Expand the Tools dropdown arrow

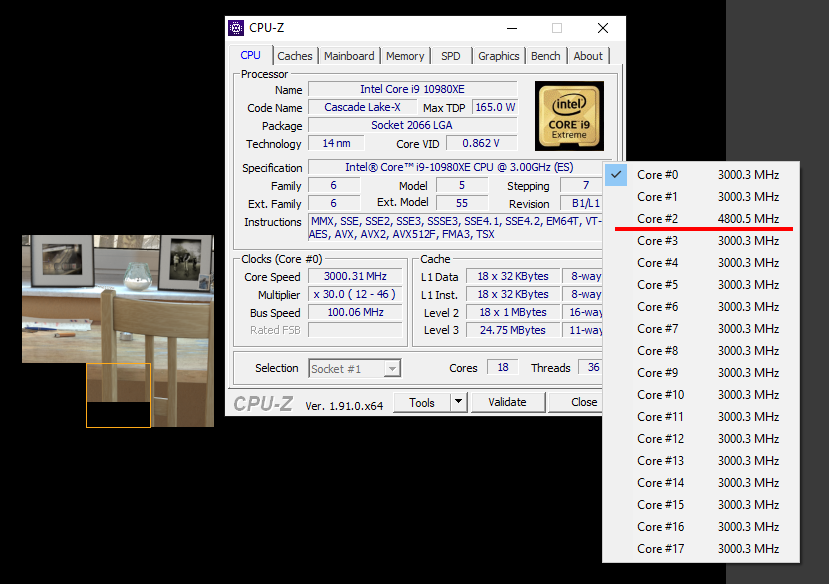[458, 403]
